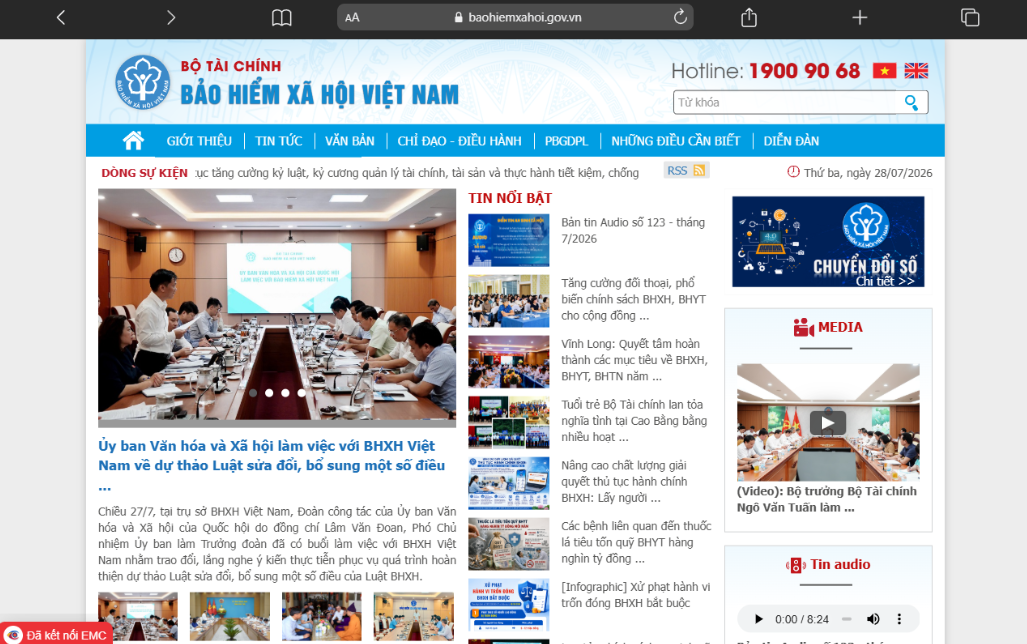
Task: Show all tabs overview icon
Action: [x=970, y=18]
